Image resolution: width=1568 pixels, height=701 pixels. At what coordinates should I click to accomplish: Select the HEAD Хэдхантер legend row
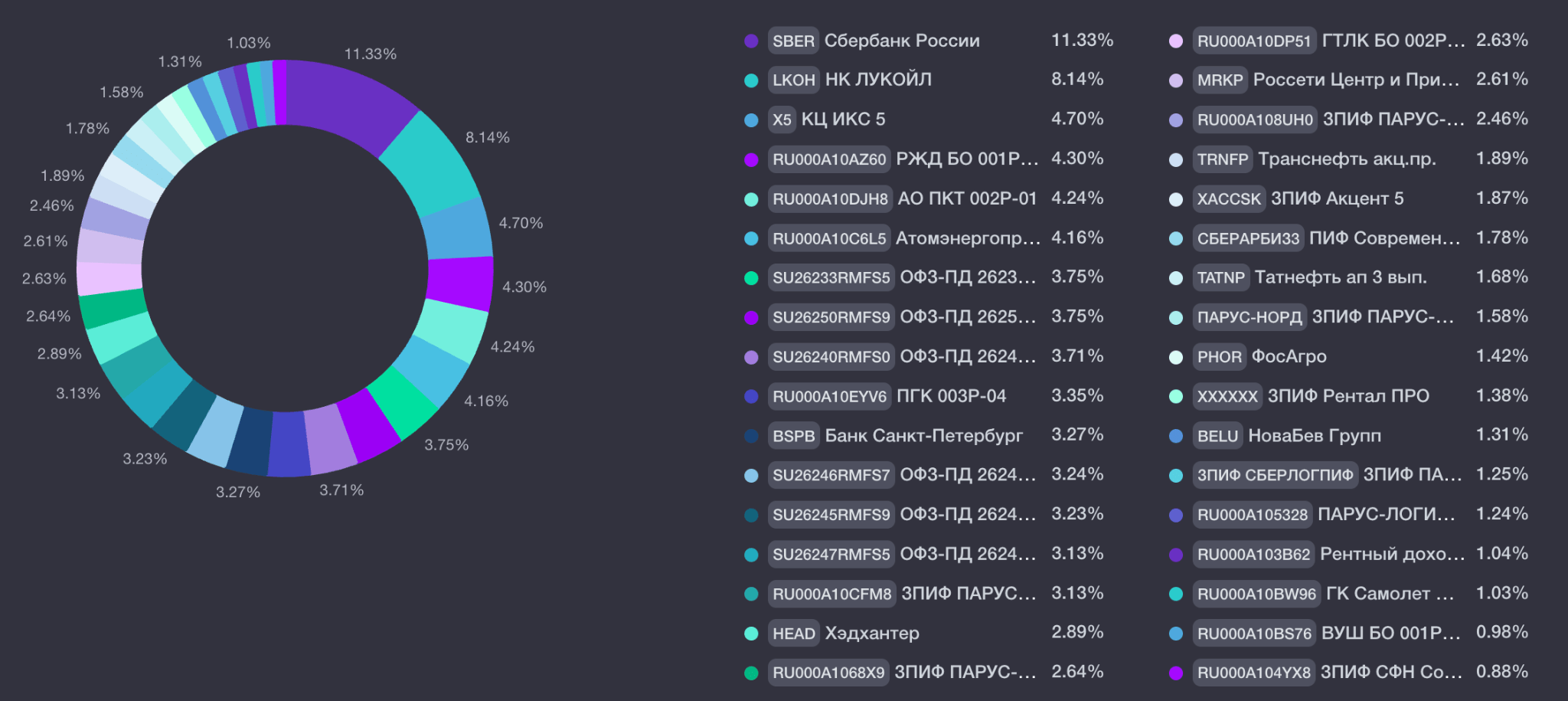924,633
